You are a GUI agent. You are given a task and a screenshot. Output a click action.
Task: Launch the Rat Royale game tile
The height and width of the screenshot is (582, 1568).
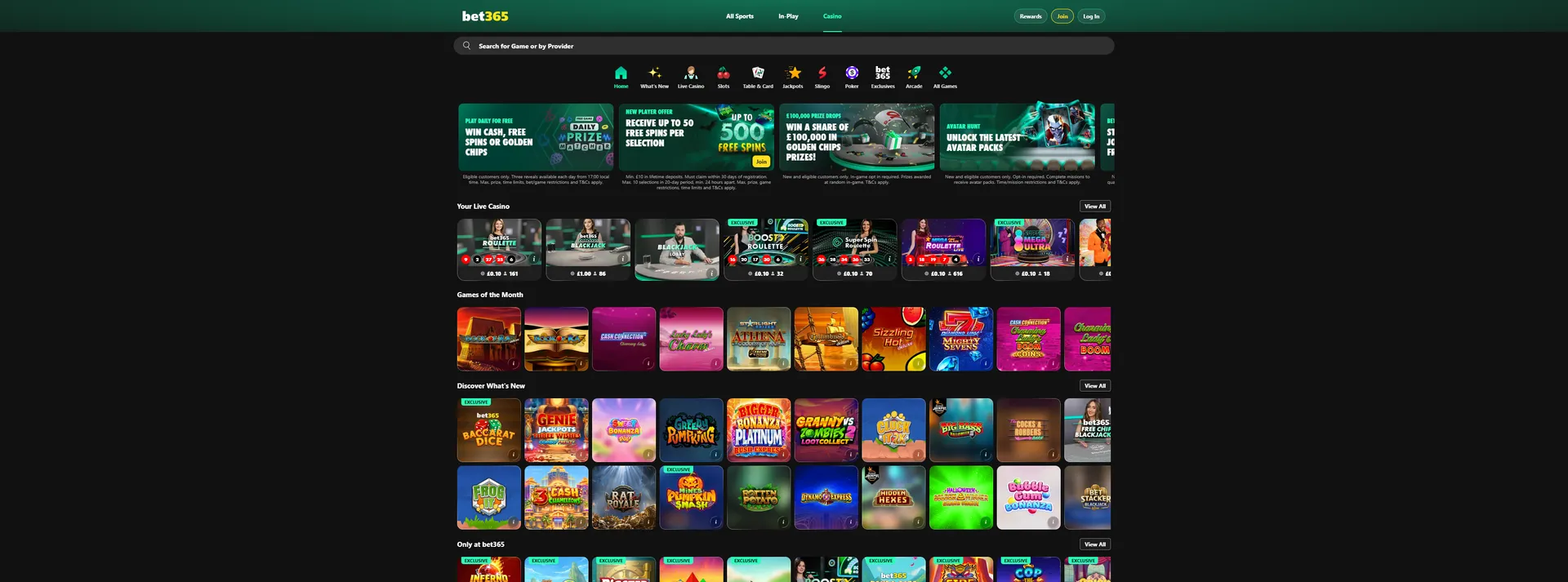pos(624,498)
